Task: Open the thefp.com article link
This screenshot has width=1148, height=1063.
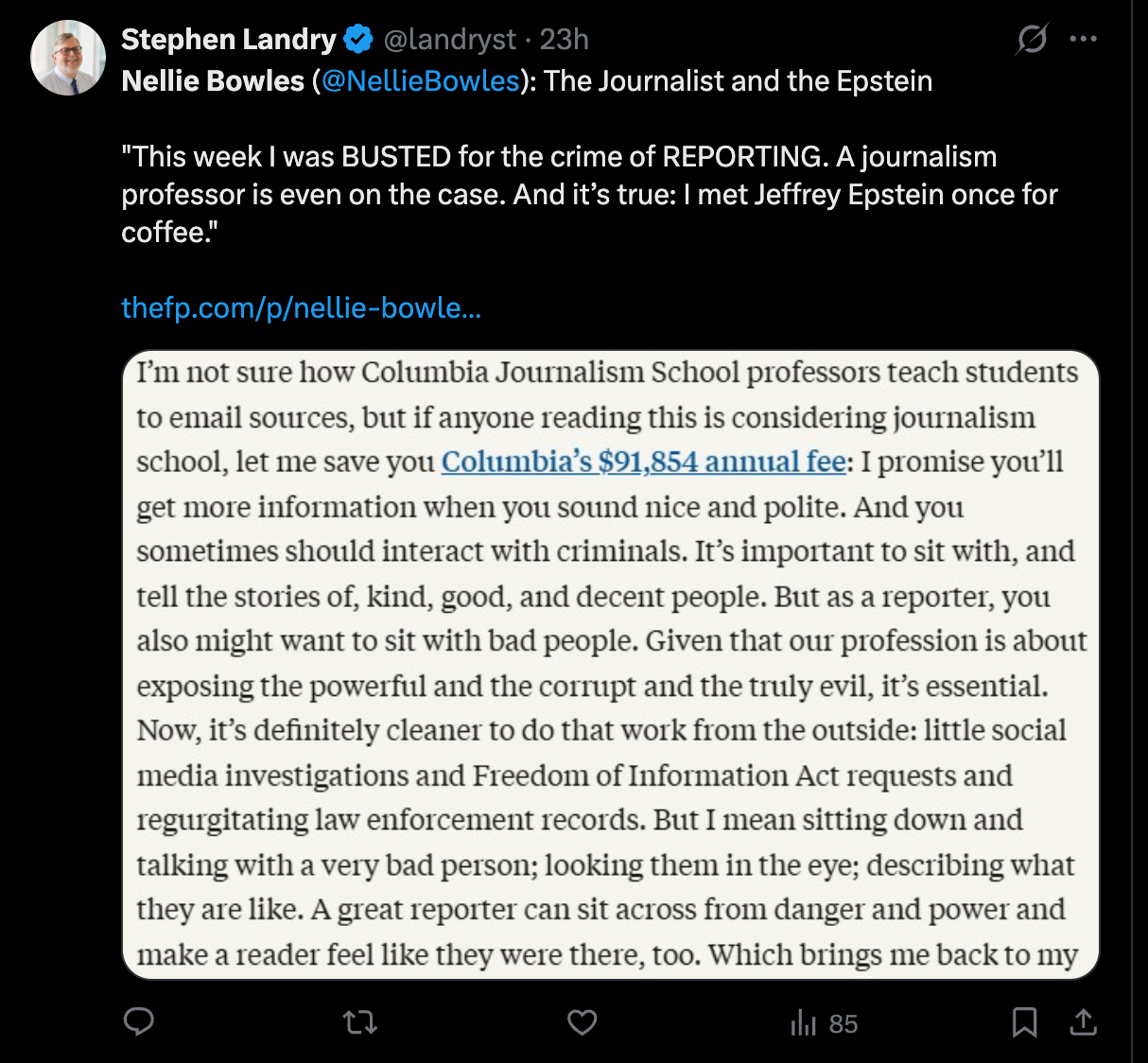Action: tap(301, 308)
